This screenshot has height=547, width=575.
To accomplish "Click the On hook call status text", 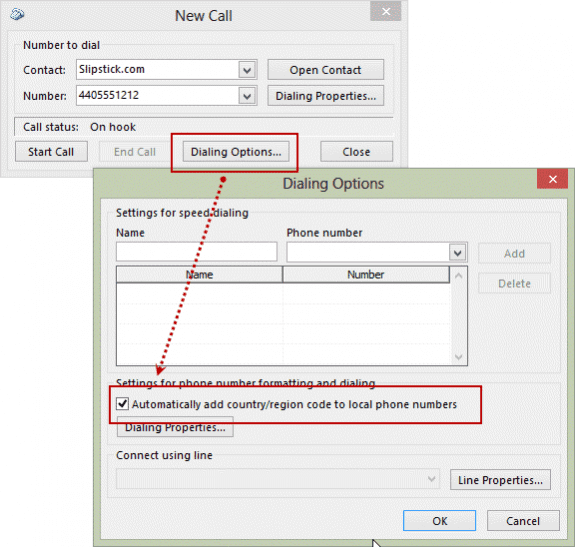I will (113, 127).
